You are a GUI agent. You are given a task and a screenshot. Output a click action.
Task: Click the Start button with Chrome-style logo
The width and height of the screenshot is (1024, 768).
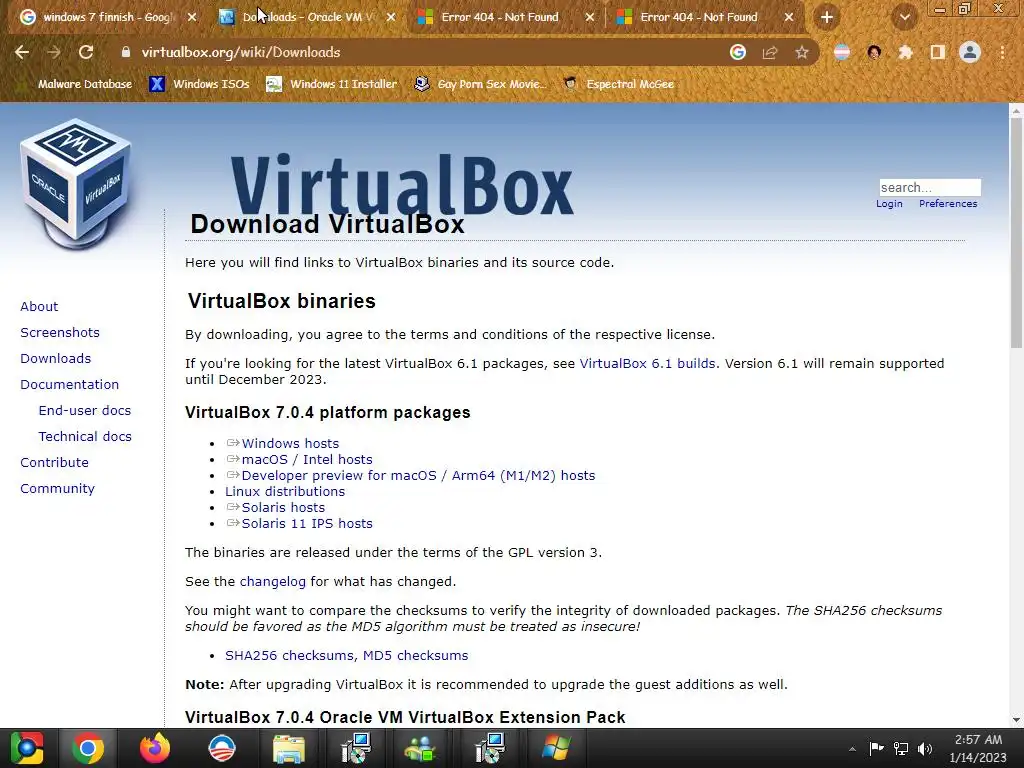click(26, 748)
